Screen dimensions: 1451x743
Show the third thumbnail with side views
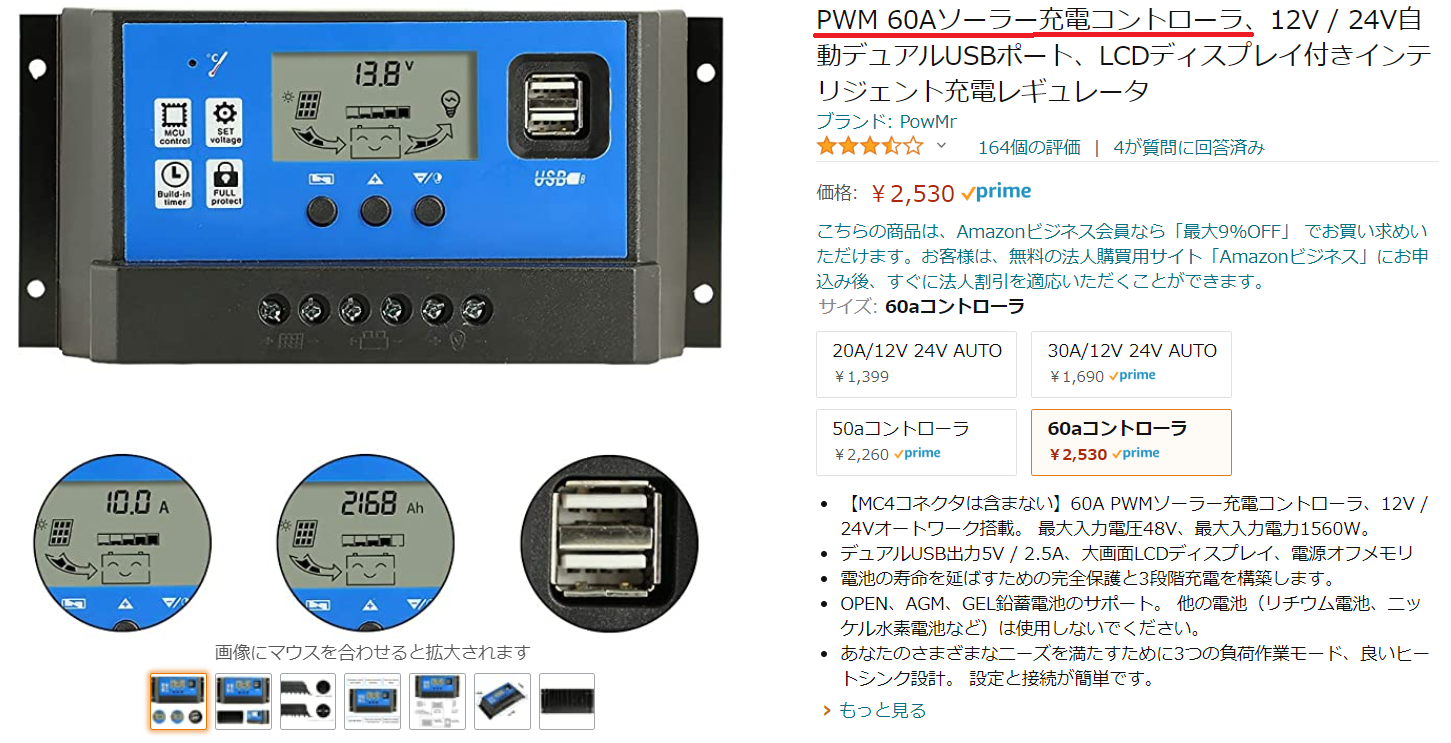click(x=308, y=701)
